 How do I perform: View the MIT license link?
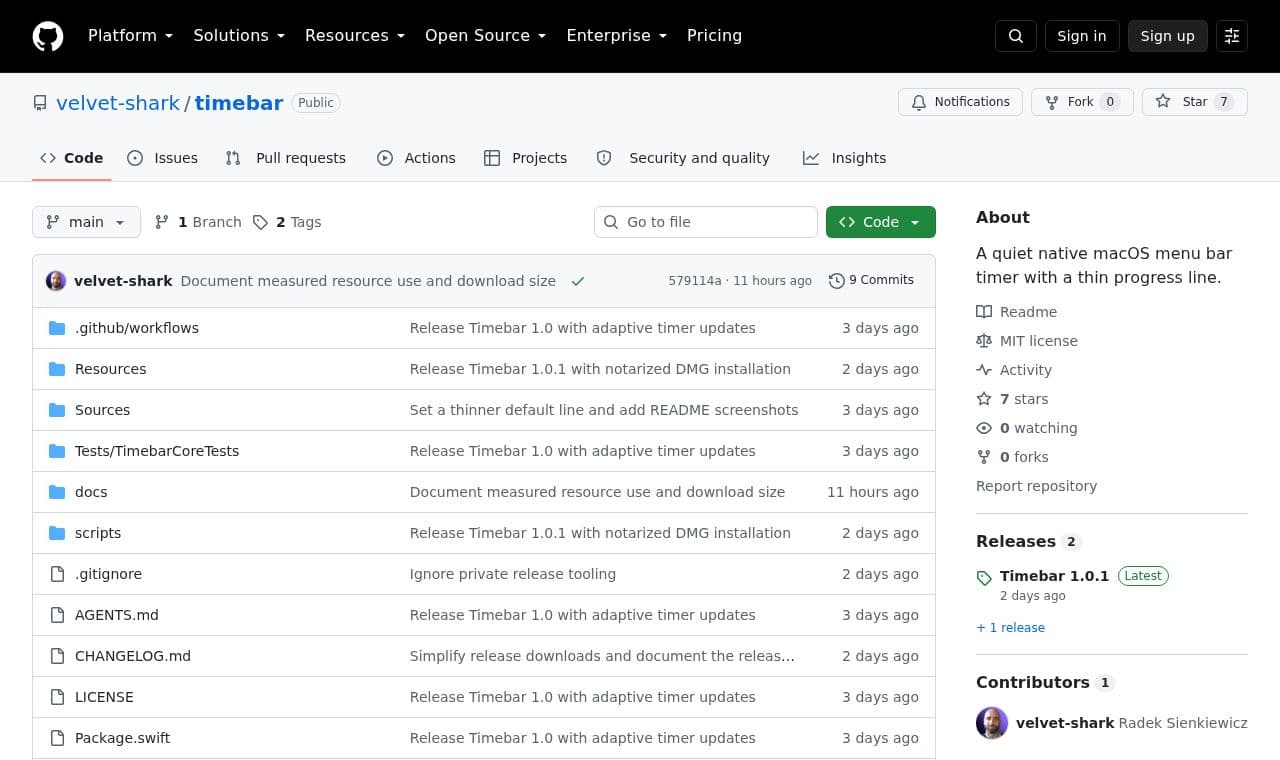1027,341
